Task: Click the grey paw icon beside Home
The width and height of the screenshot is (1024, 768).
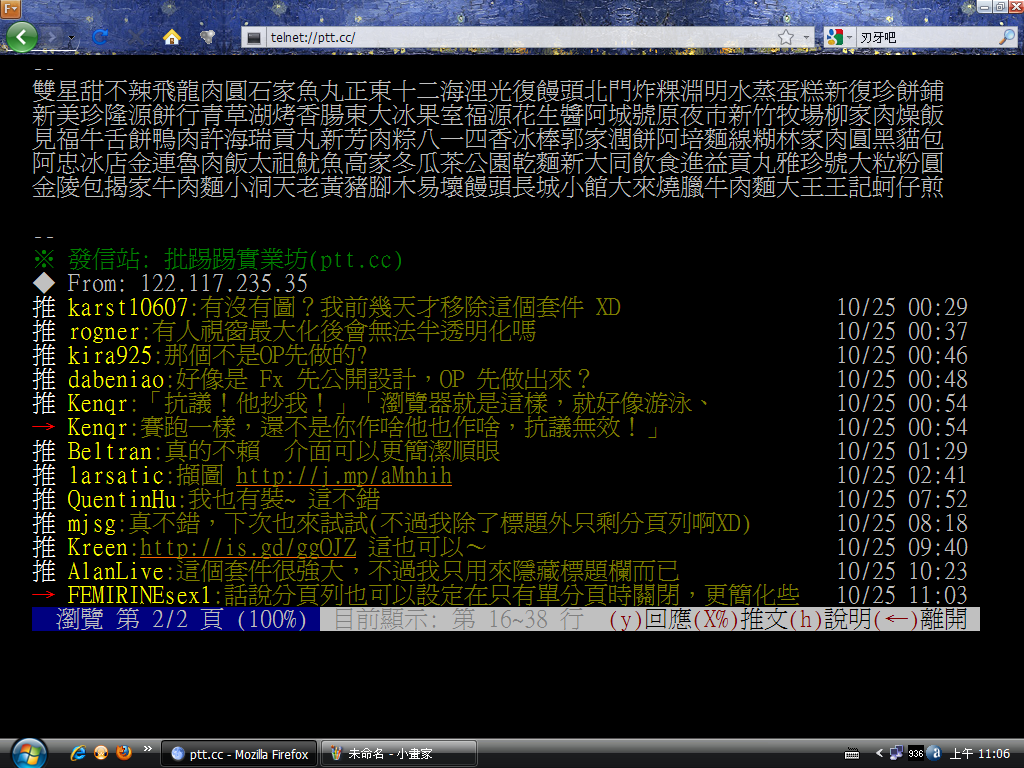Action: click(208, 37)
